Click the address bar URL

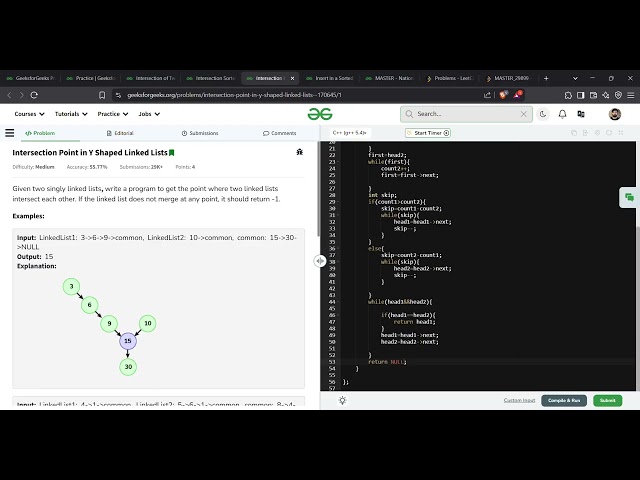[x=234, y=95]
